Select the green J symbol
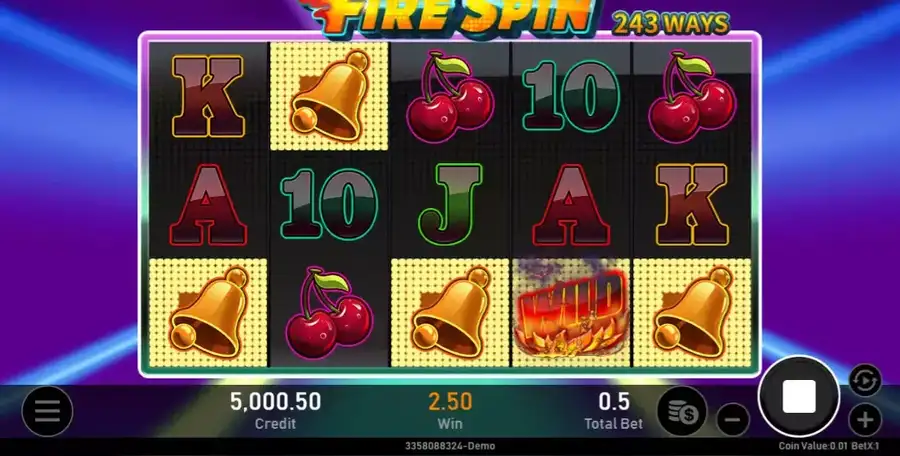Viewport: 900px width, 456px height. click(450, 204)
